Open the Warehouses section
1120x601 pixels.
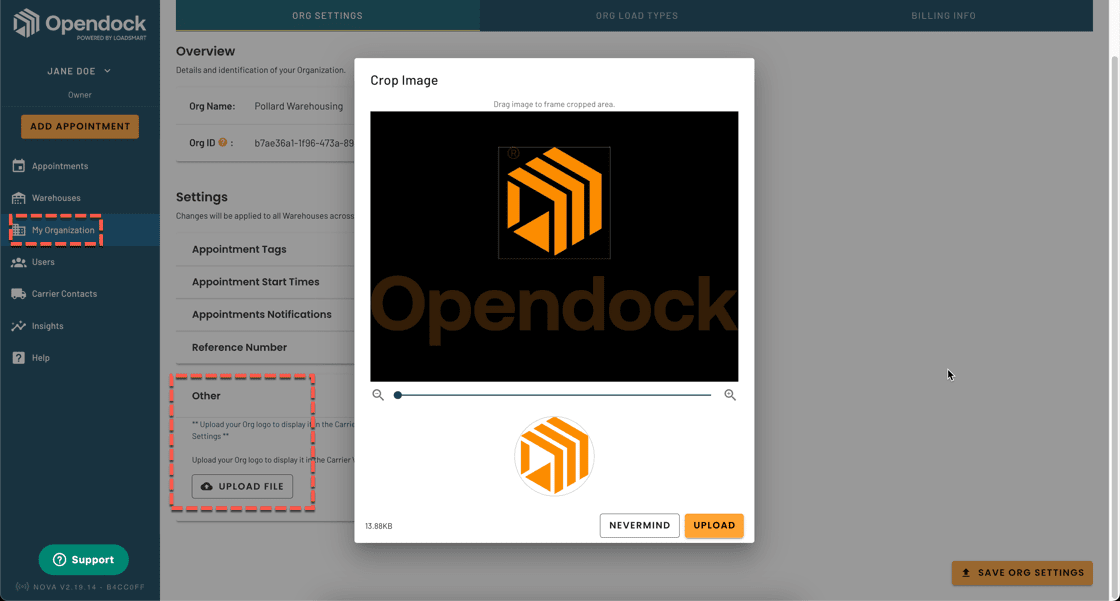[x=56, y=198]
